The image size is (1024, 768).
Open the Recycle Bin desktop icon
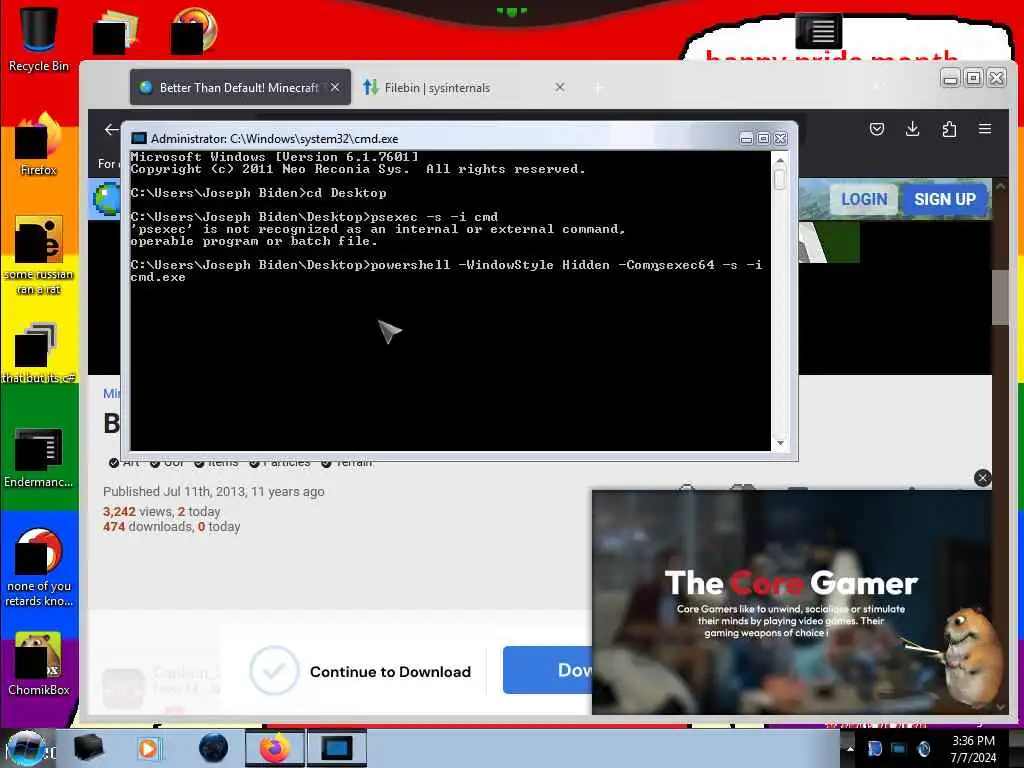click(x=39, y=39)
